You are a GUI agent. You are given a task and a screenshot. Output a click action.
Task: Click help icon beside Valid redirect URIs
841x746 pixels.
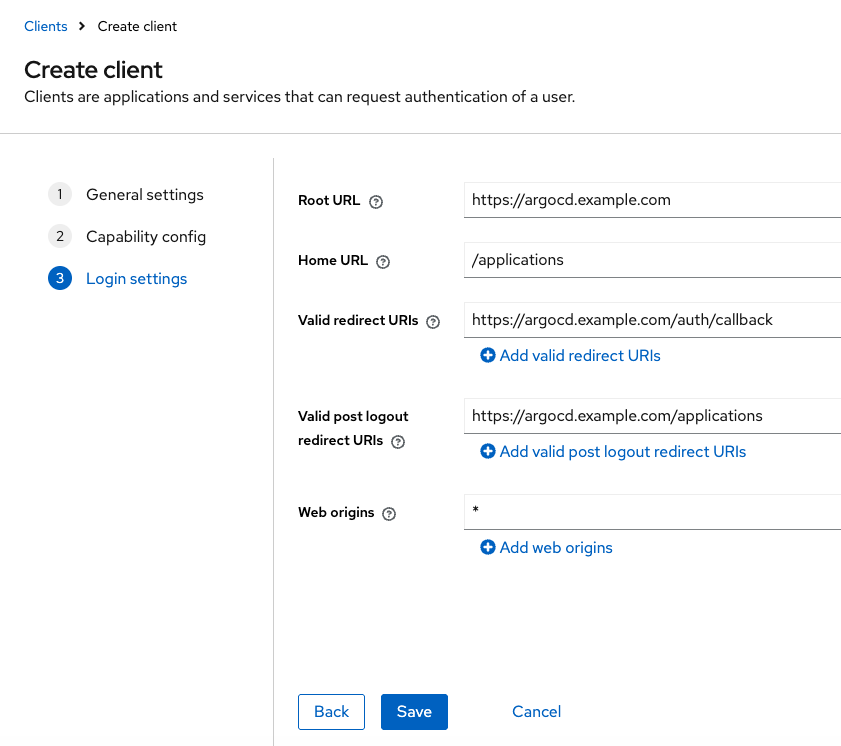433,322
